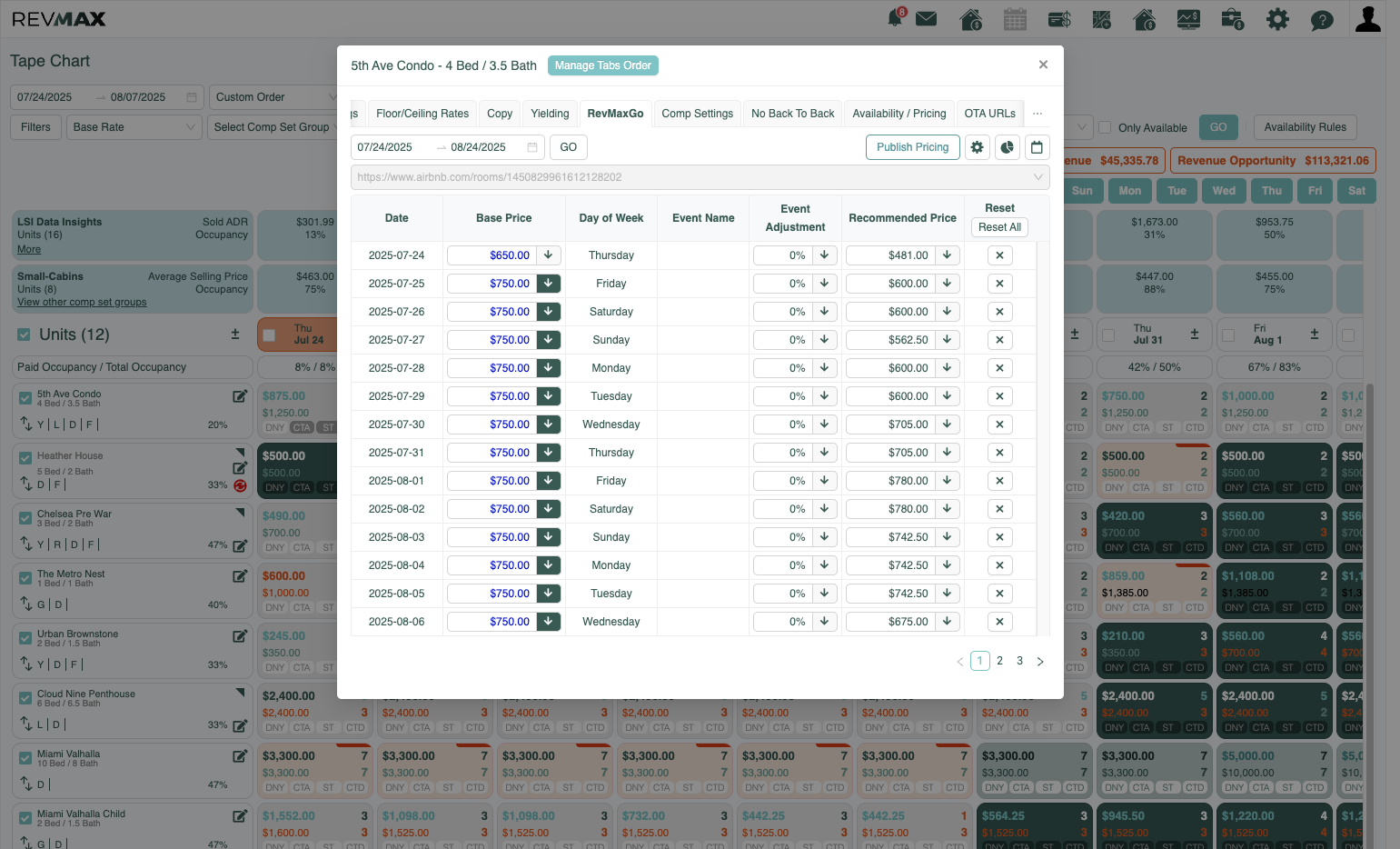The image size is (1400, 849).
Task: Open the Availability / Pricing tab
Action: tap(899, 114)
